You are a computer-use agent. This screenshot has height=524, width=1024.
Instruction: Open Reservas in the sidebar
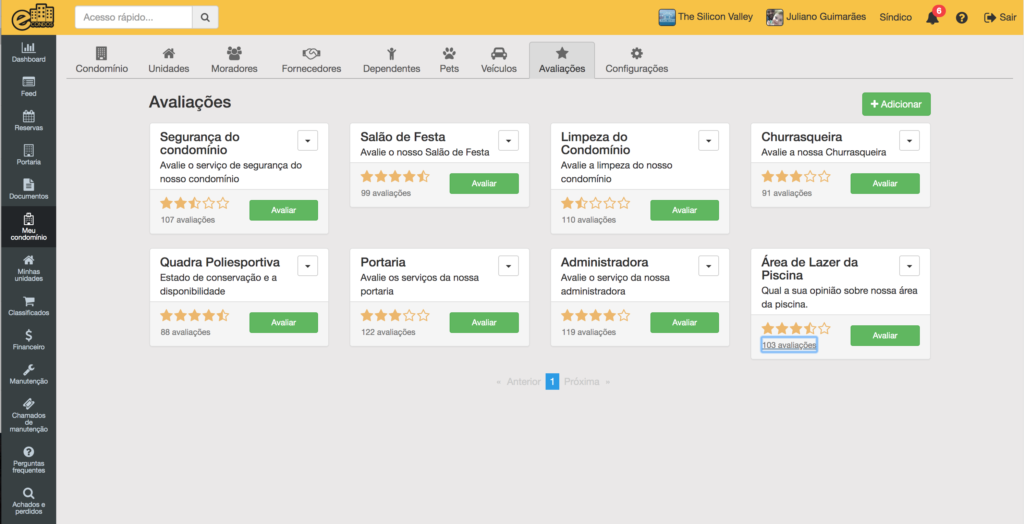point(28,121)
